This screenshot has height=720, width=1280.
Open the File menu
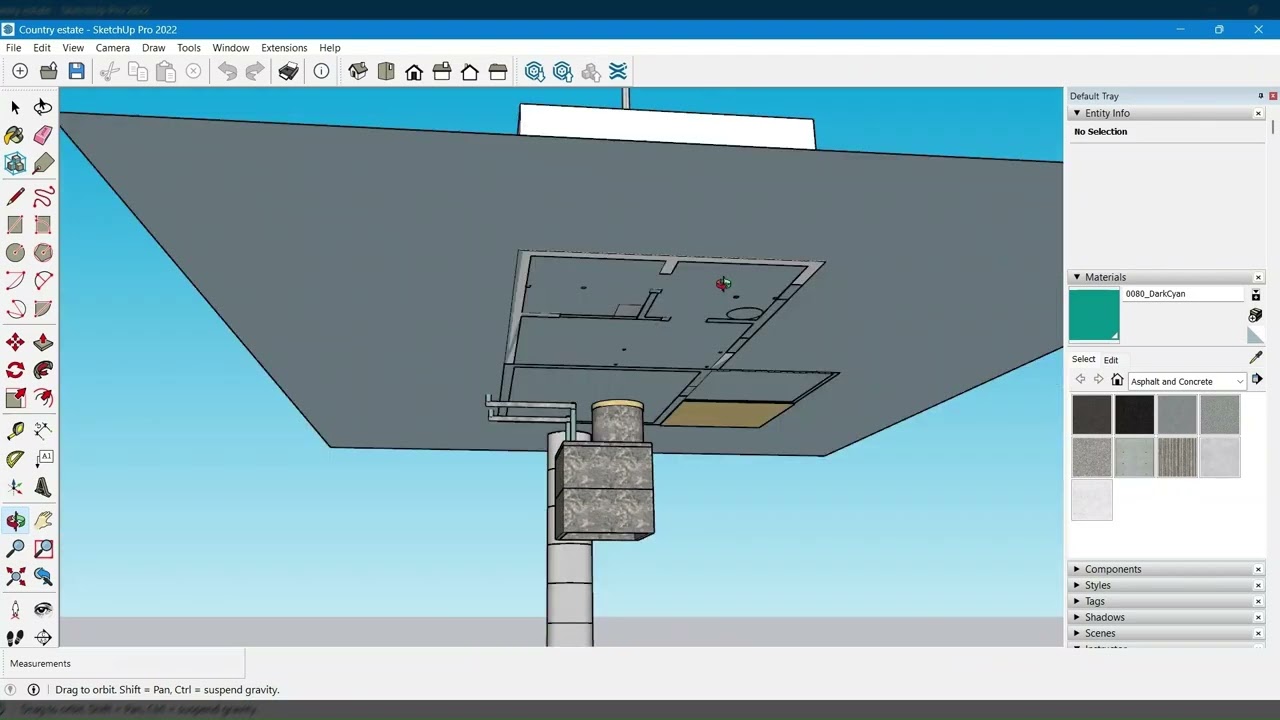[14, 48]
